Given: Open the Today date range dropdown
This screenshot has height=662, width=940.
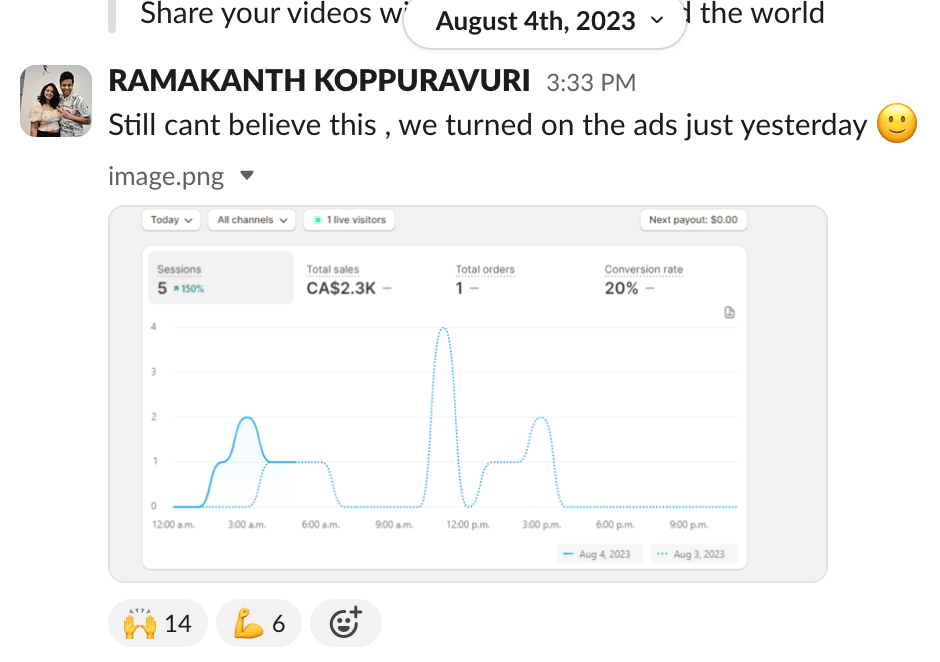Looking at the screenshot, I should [x=171, y=220].
